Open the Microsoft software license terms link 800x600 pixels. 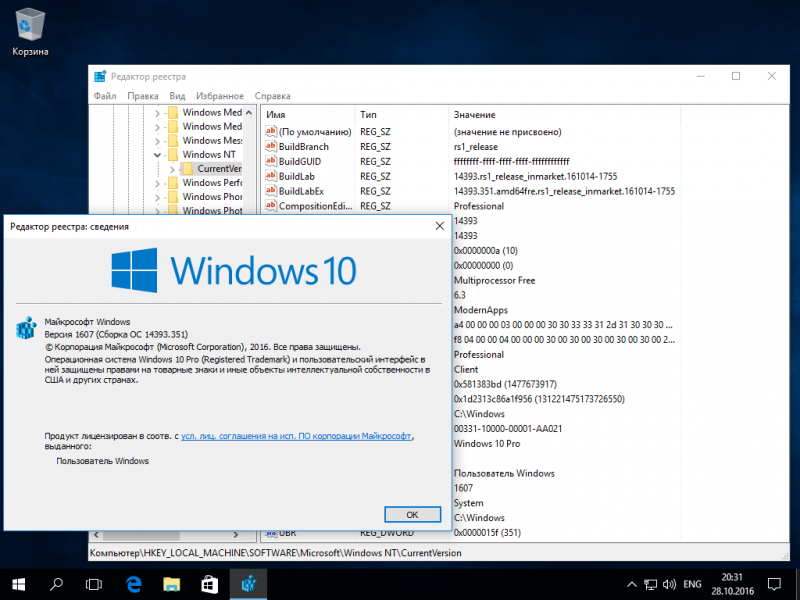tap(296, 436)
